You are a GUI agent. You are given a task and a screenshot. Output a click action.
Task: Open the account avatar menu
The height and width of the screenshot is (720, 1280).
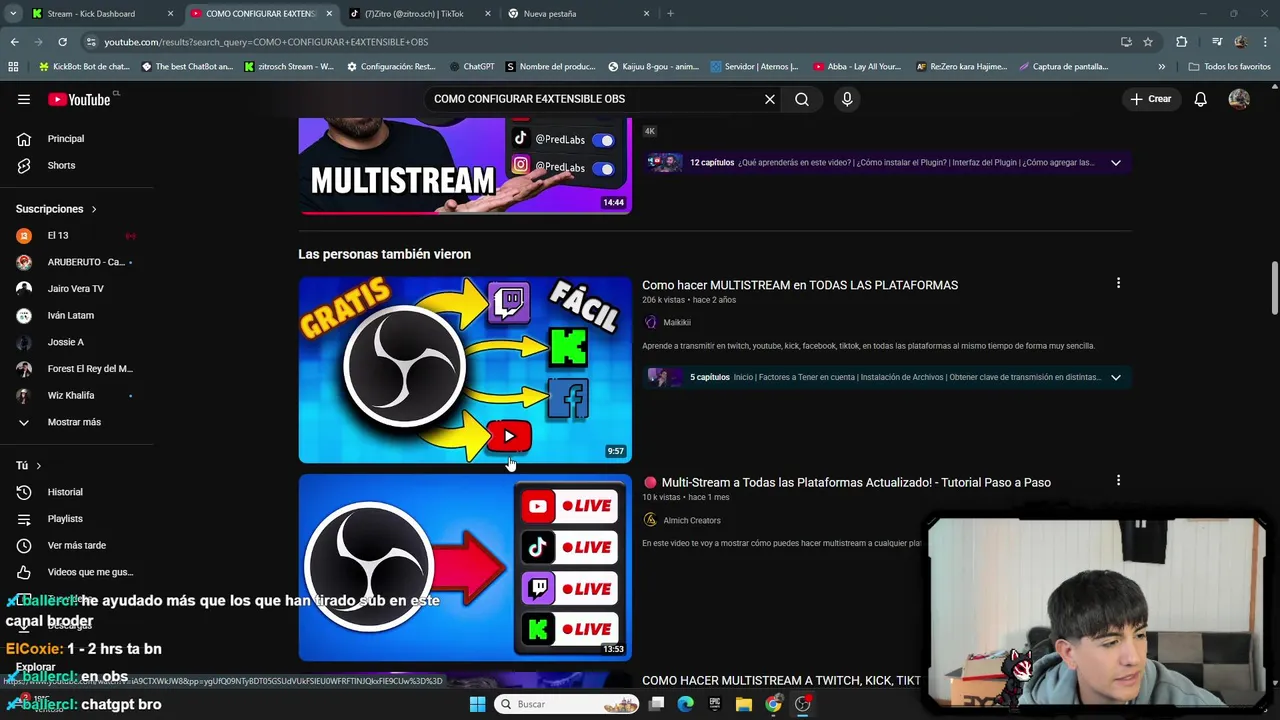(x=1239, y=99)
